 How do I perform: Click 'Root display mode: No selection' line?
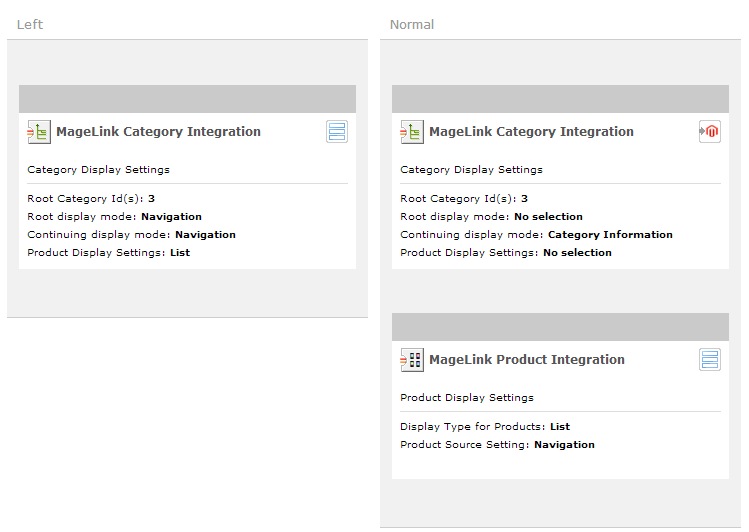coord(491,217)
